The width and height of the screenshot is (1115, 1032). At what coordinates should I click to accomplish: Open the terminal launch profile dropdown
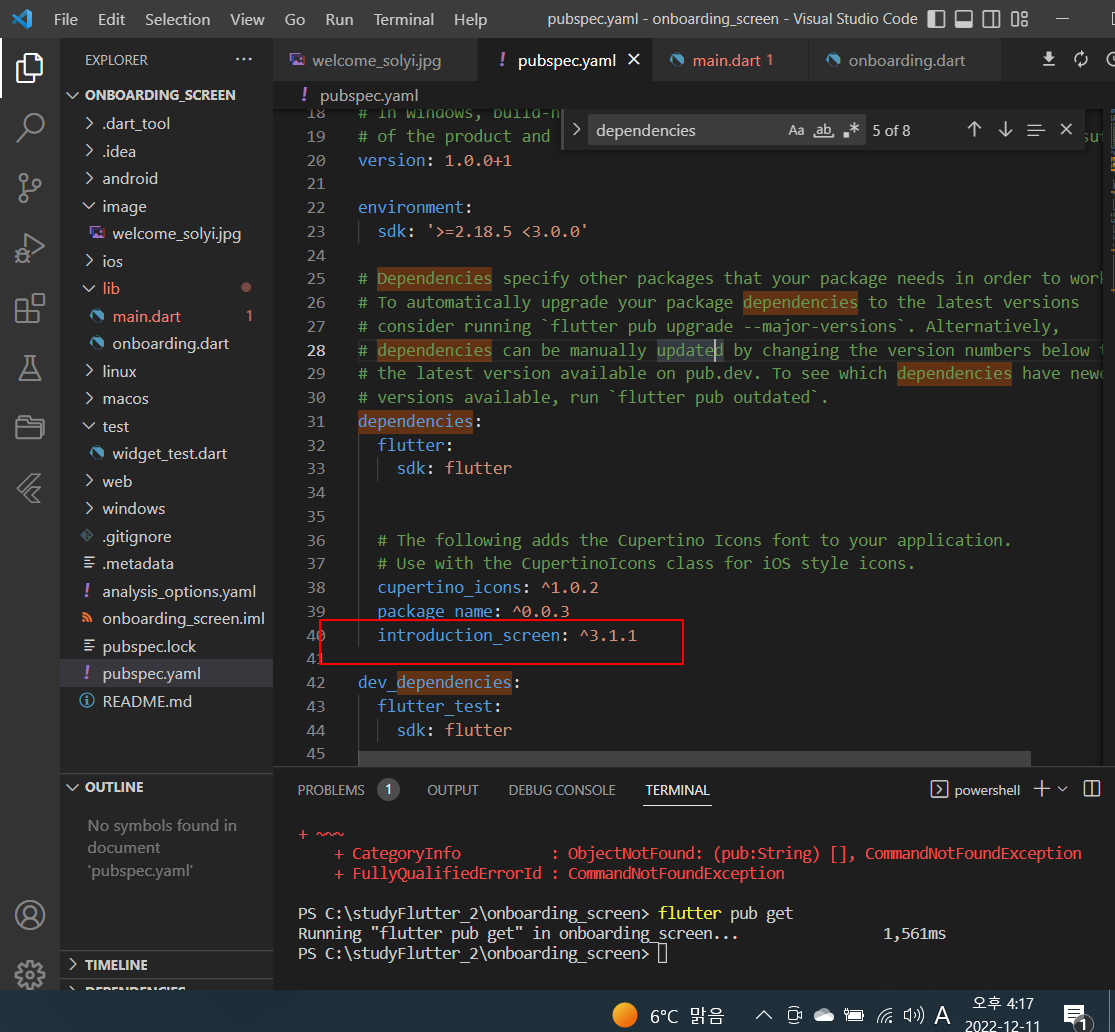click(1063, 789)
